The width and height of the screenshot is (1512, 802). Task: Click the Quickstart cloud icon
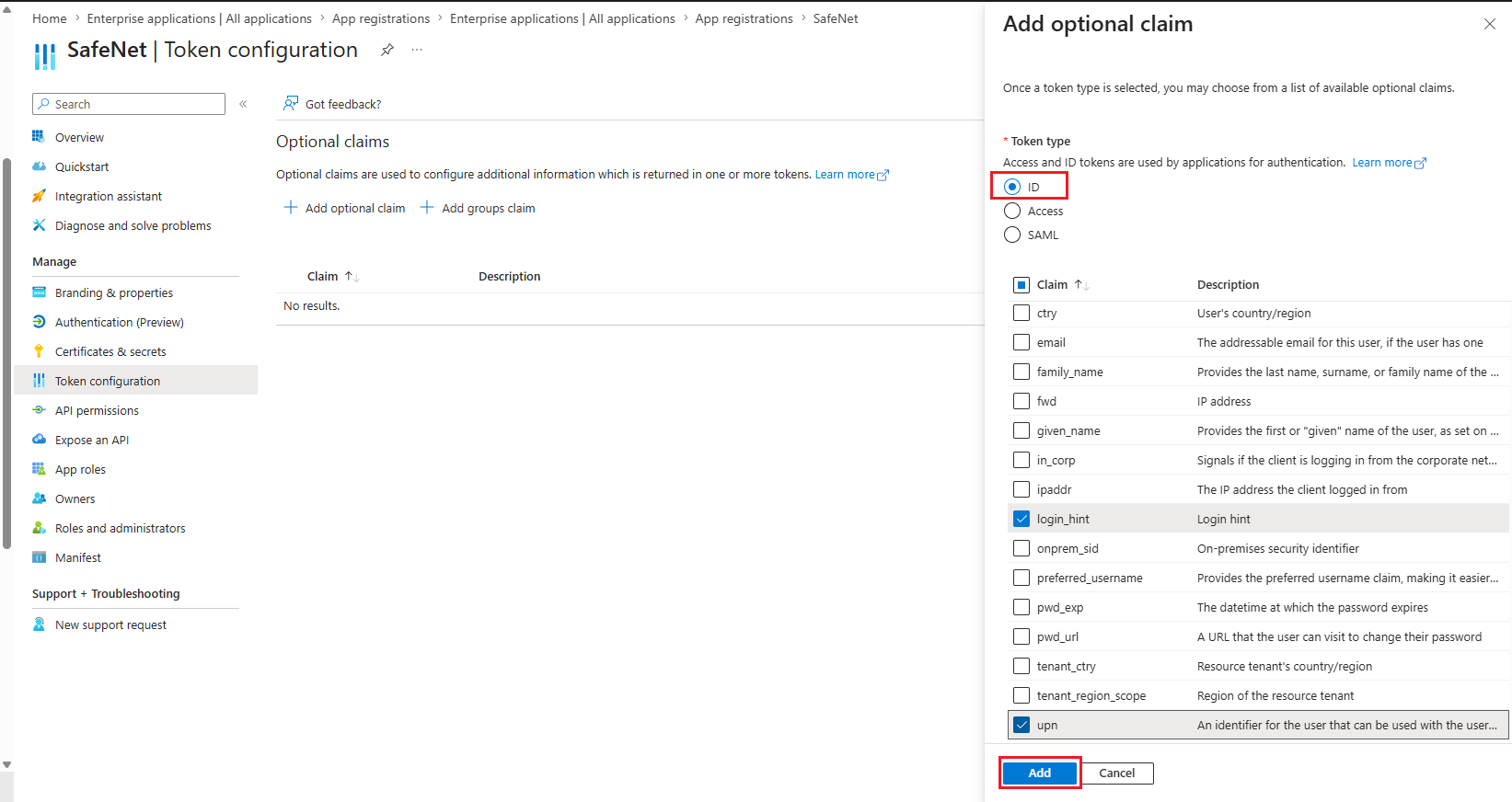click(39, 166)
